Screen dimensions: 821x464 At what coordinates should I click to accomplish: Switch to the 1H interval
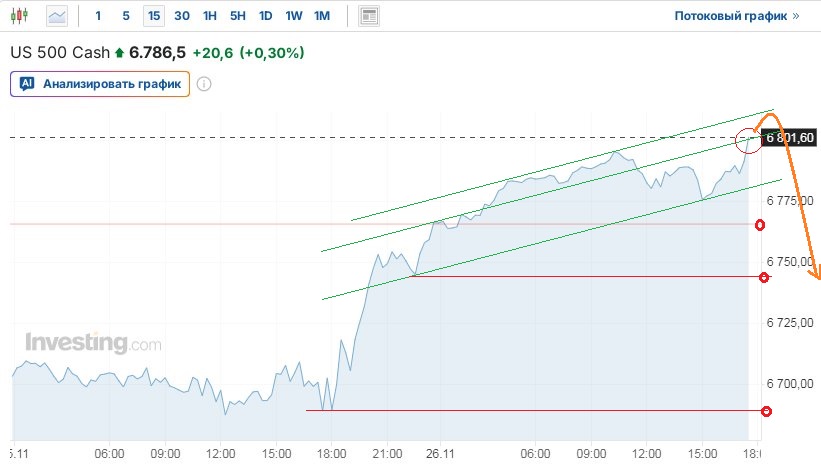point(209,16)
